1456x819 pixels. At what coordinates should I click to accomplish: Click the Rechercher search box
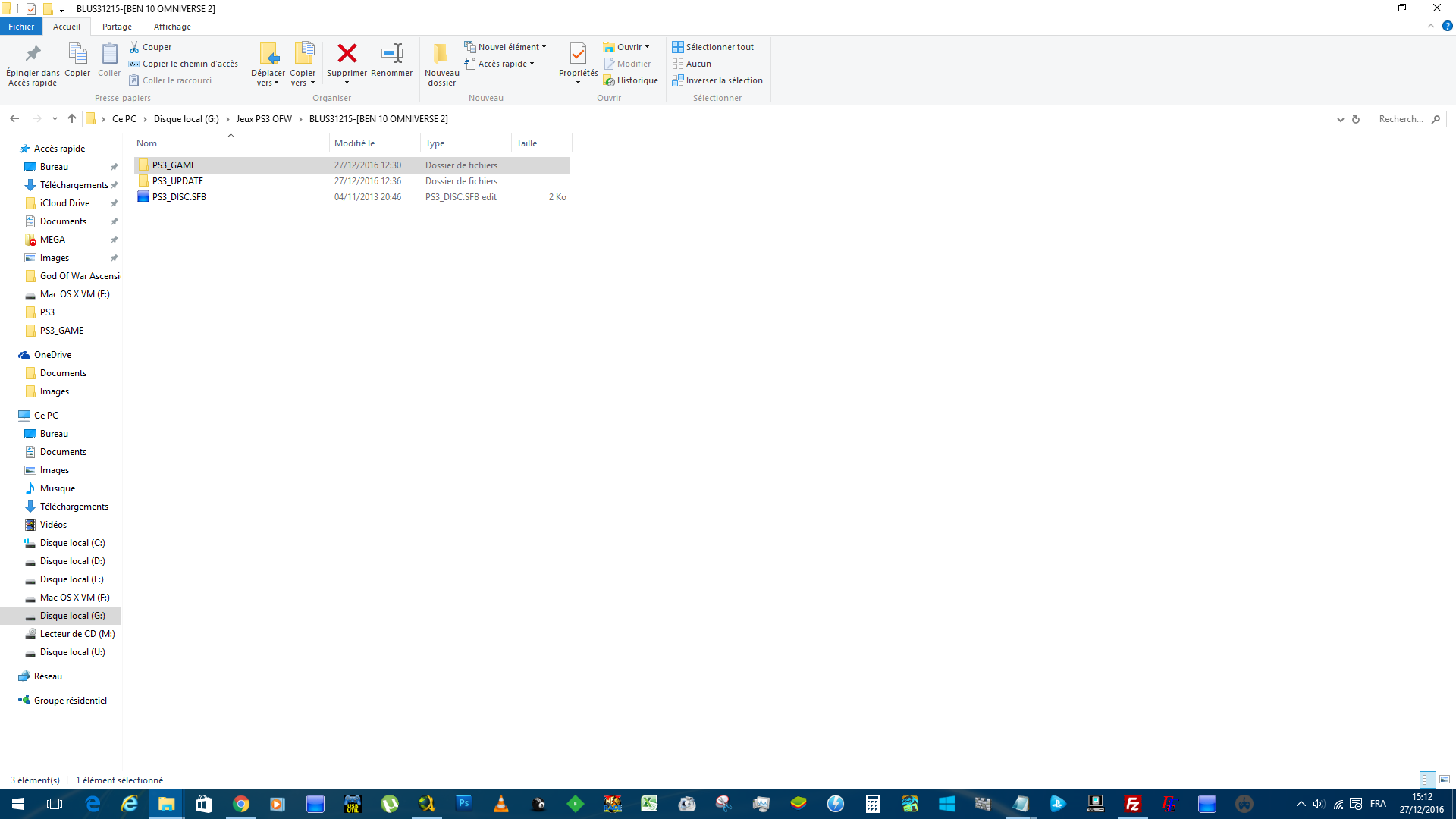pyautogui.click(x=1409, y=119)
